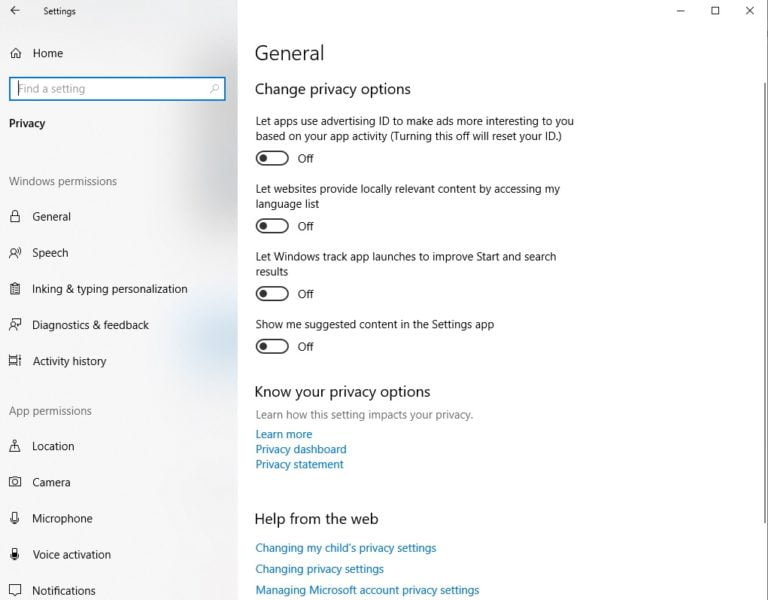Select the General lock icon
Image resolution: width=768 pixels, height=600 pixels.
coord(15,216)
